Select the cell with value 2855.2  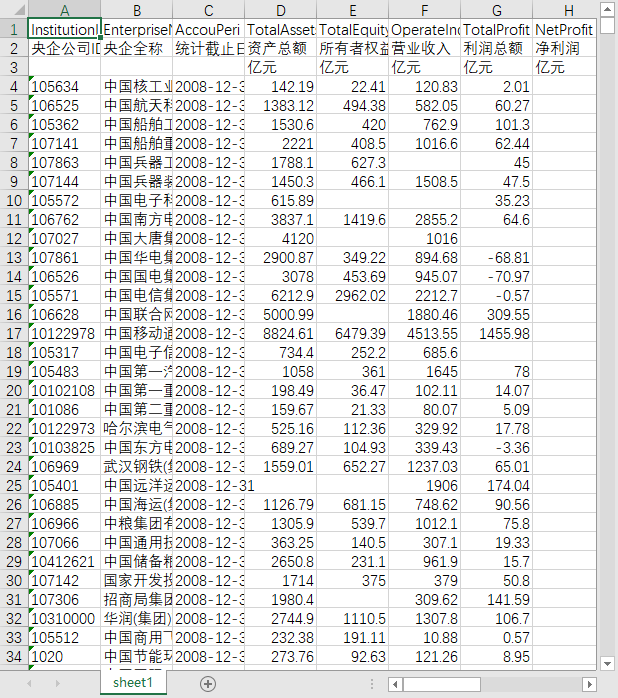424,219
